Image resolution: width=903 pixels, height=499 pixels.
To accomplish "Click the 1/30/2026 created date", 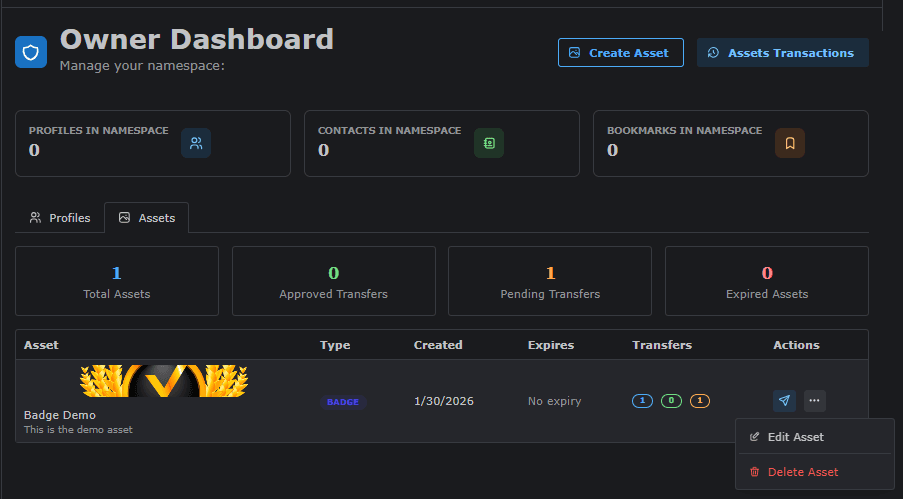I will click(443, 401).
